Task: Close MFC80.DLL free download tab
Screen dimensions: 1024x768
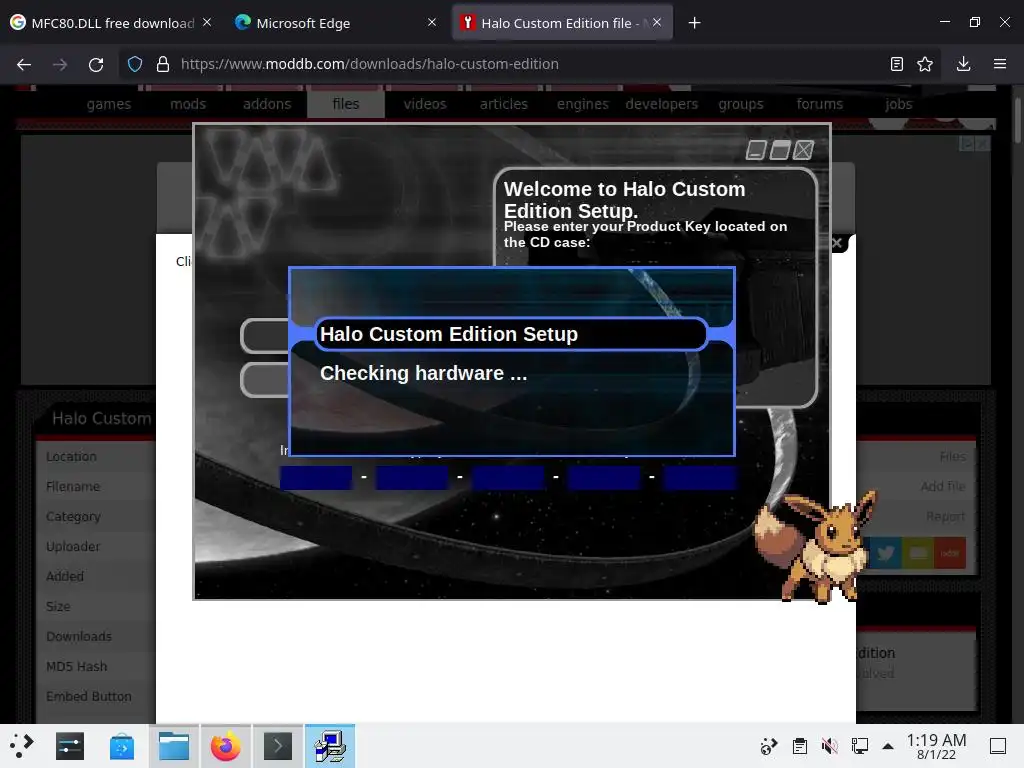Action: 207,22
